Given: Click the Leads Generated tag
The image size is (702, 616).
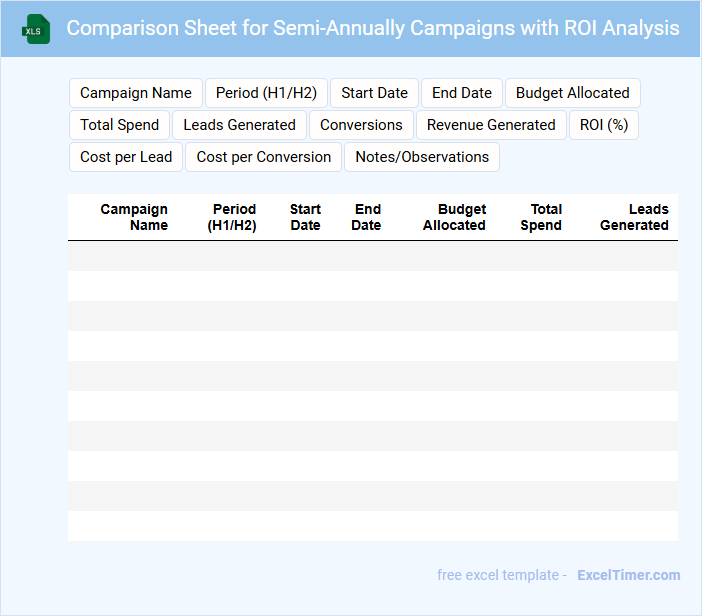Looking at the screenshot, I should 239,125.
